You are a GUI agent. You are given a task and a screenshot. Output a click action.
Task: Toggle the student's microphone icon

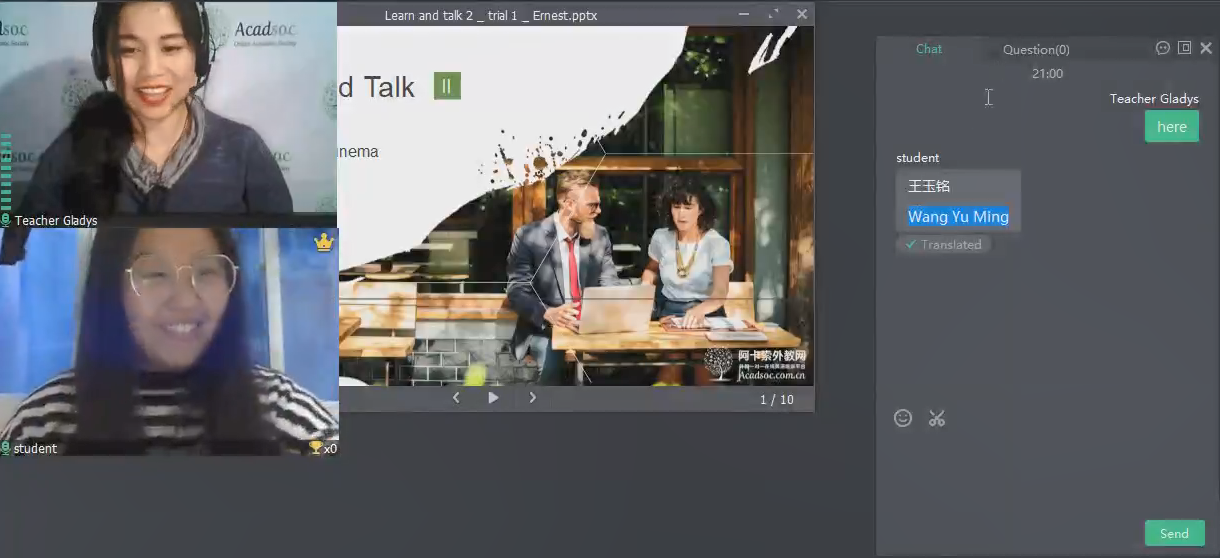click(6, 448)
